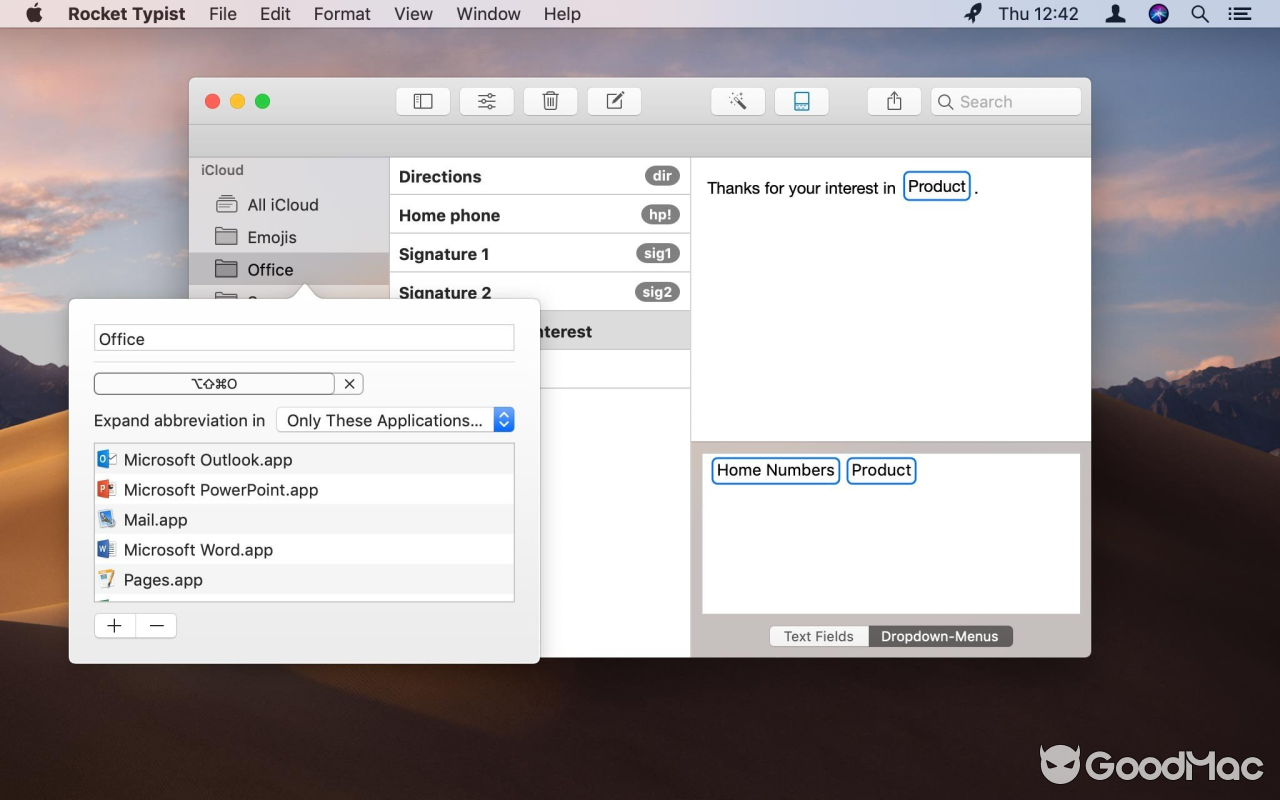Open the Expand abbreviation in dropdown
Image resolution: width=1280 pixels, height=800 pixels.
click(395, 420)
